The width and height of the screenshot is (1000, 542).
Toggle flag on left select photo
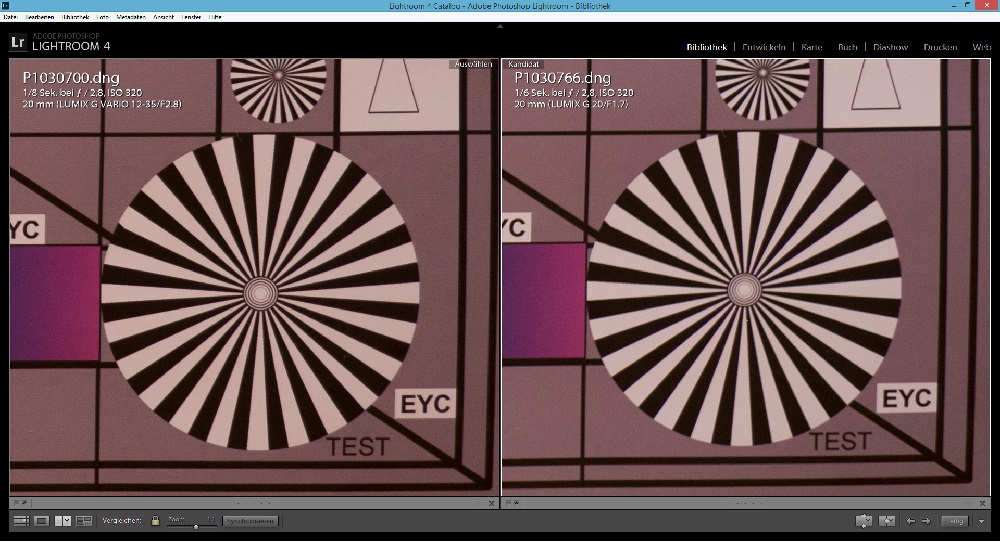16,503
